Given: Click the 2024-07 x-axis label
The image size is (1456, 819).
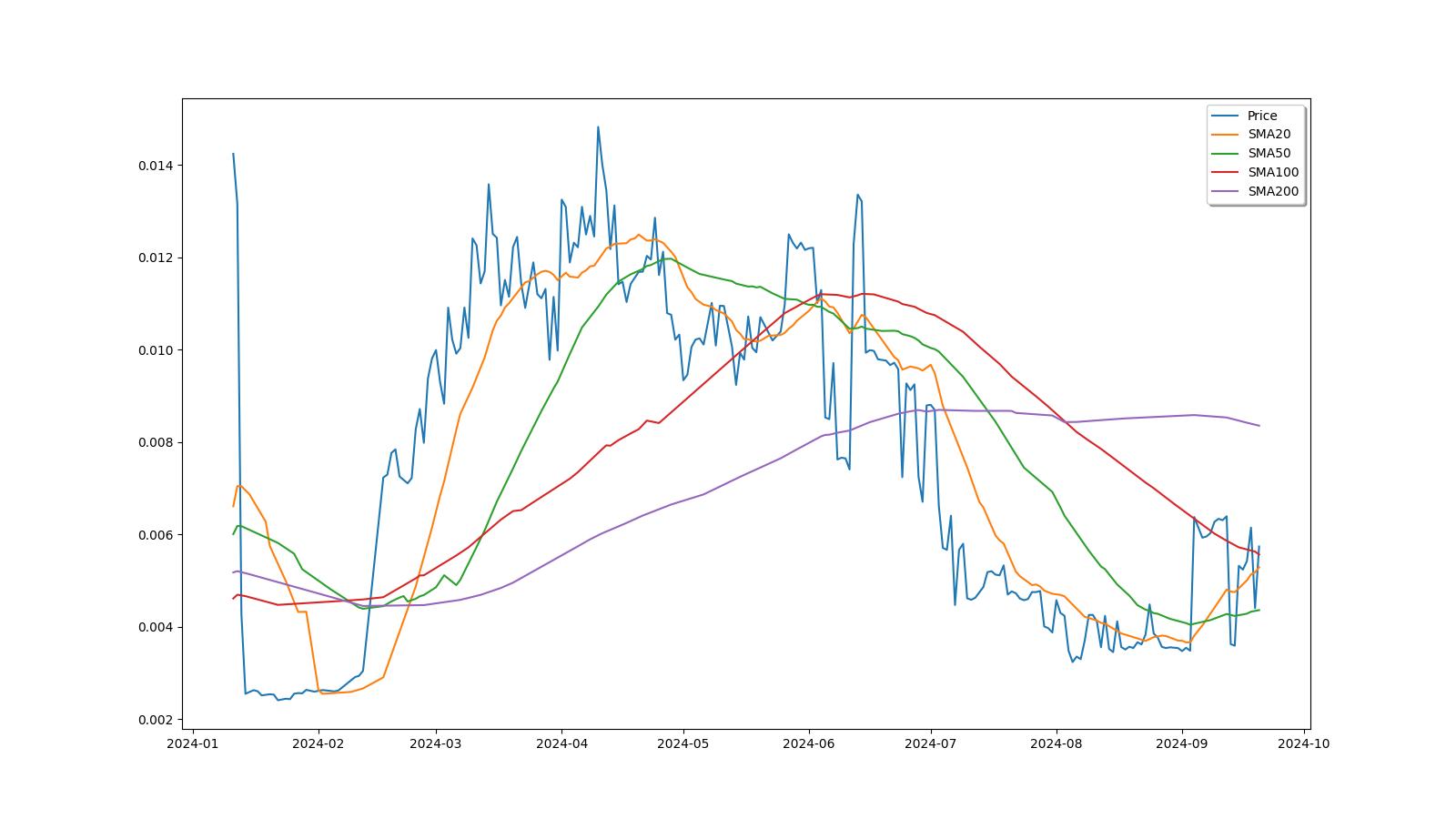Looking at the screenshot, I should (x=930, y=743).
